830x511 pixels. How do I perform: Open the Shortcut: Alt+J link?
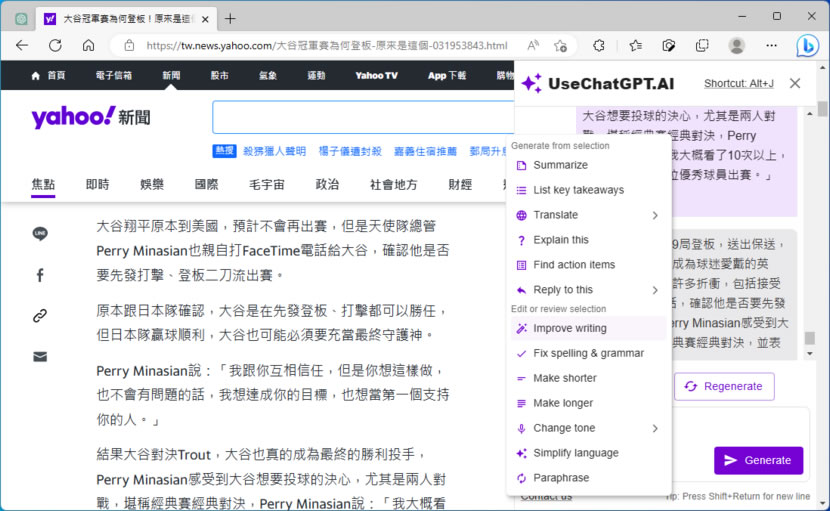point(738,84)
